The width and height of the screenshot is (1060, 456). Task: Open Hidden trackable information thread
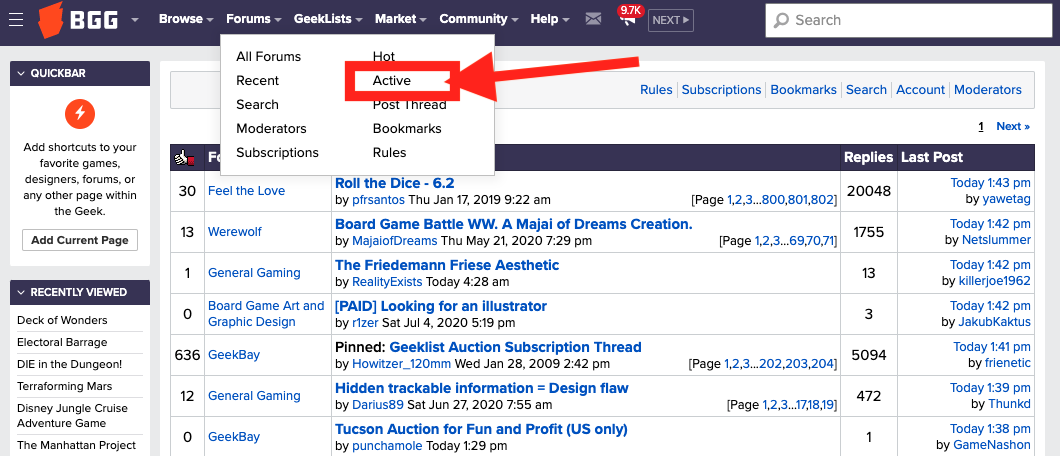coord(482,388)
